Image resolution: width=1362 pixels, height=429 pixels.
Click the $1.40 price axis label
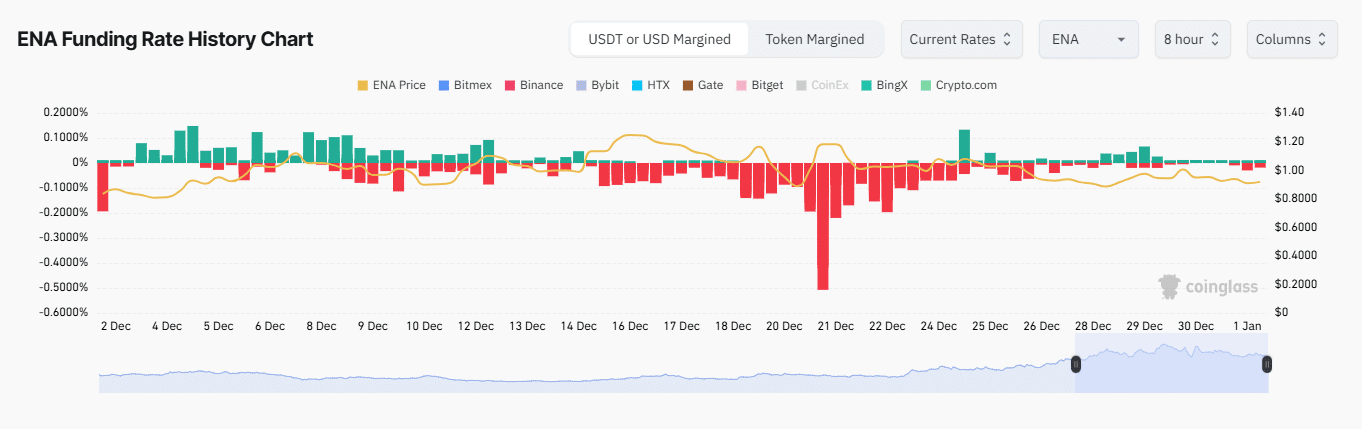(x=1291, y=112)
